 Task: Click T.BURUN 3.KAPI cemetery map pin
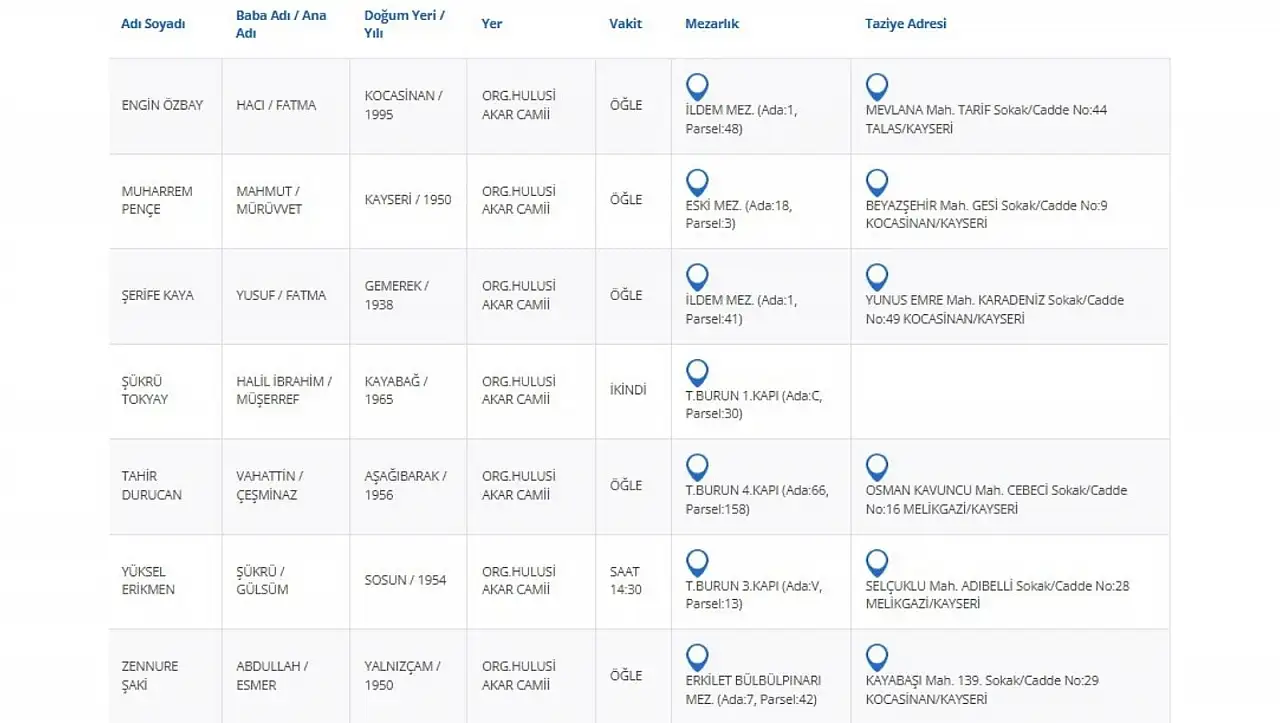click(697, 564)
